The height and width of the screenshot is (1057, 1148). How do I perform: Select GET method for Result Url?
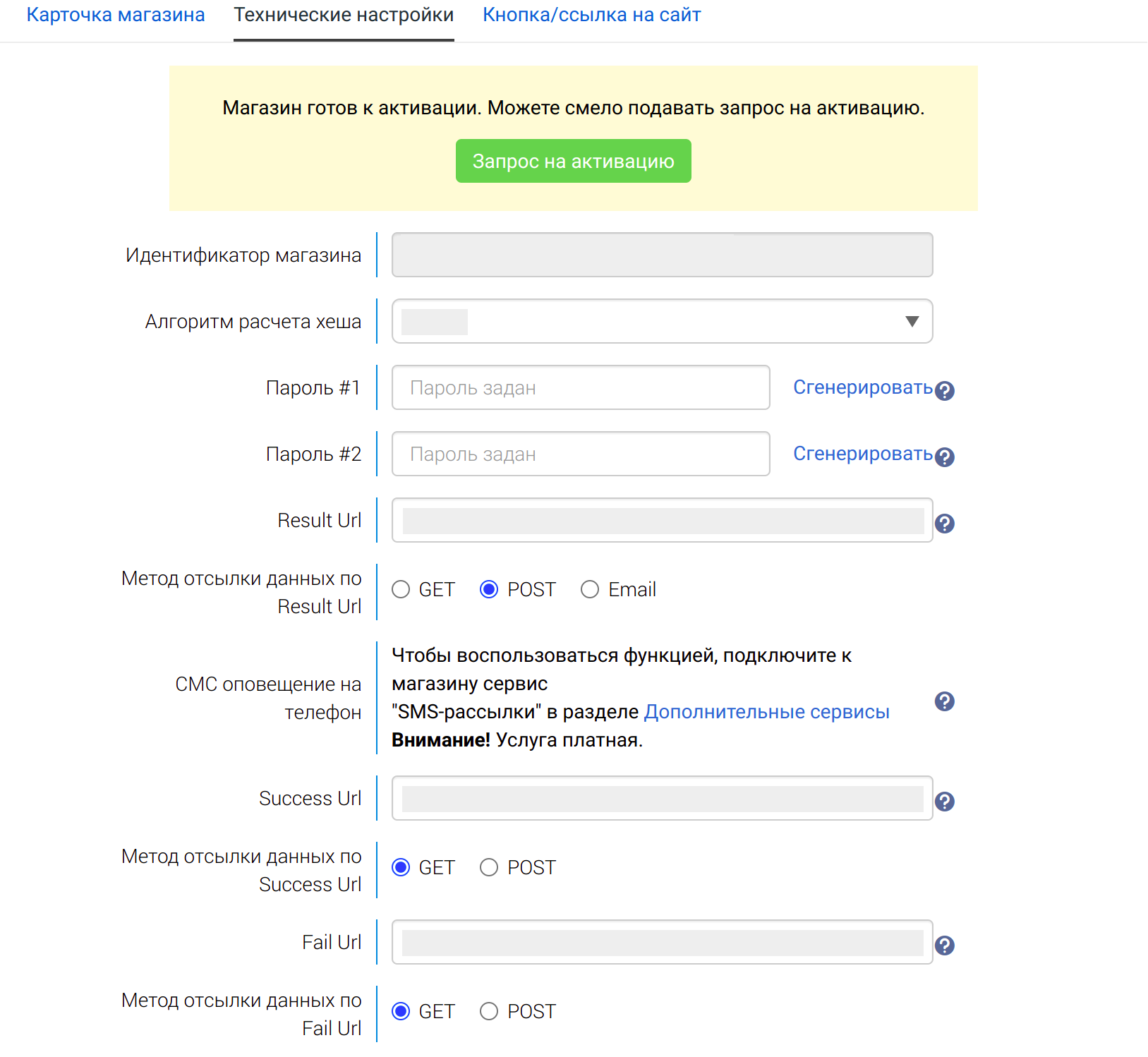point(401,589)
